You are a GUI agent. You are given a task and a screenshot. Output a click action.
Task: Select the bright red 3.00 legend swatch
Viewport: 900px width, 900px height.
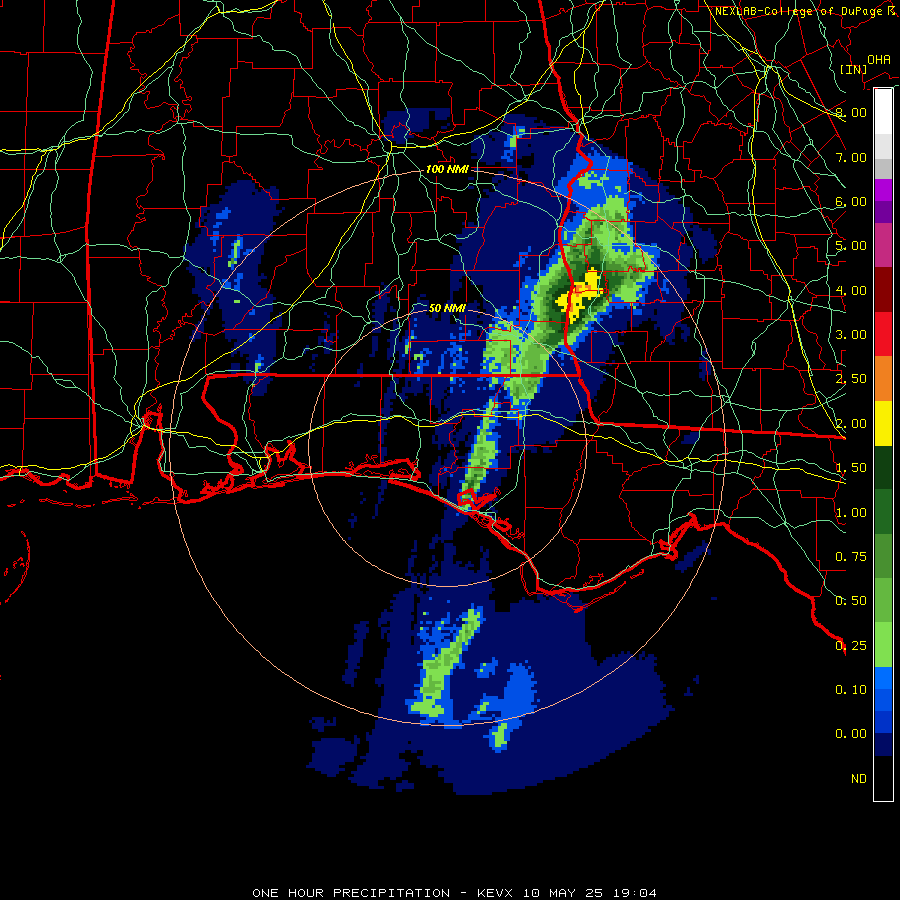tap(883, 334)
